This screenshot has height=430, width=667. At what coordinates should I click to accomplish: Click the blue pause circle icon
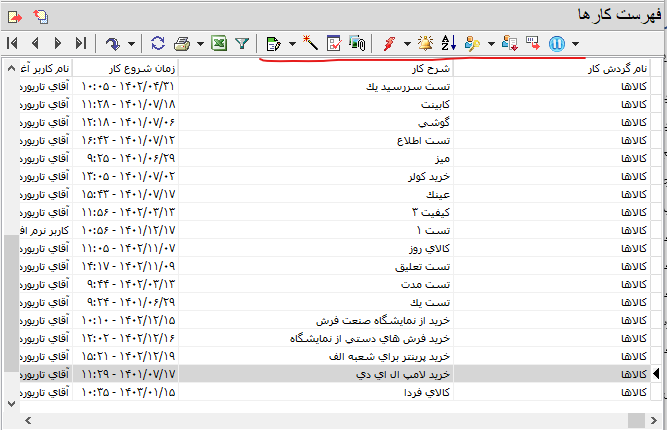coord(557,43)
